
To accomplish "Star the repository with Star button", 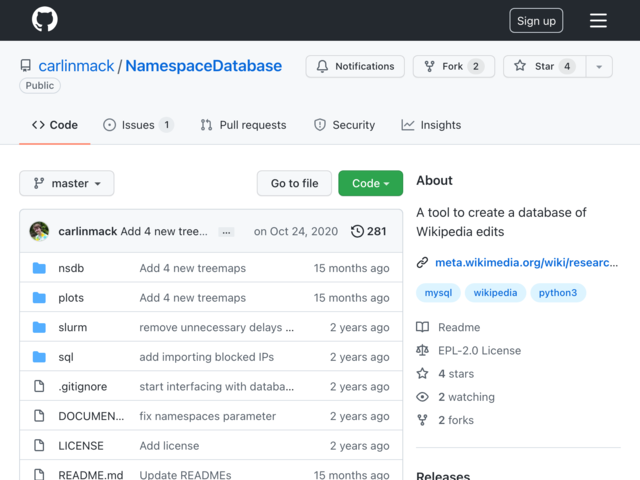I will coord(544,67).
